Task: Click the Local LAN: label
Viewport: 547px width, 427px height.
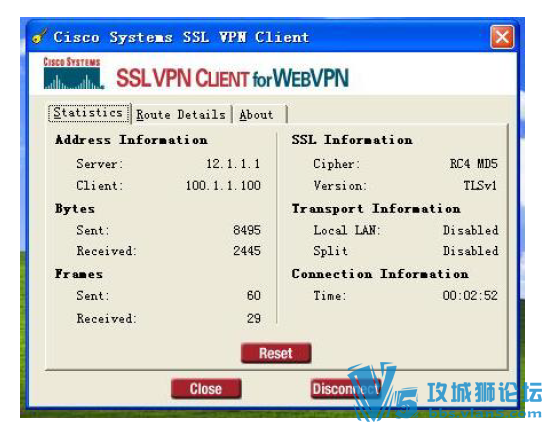Action: 347,230
